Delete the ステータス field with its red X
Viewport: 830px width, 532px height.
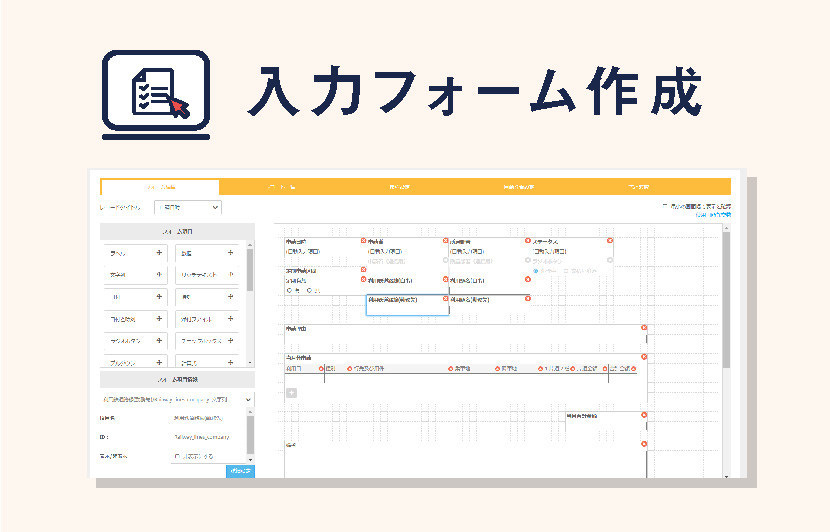[610, 240]
